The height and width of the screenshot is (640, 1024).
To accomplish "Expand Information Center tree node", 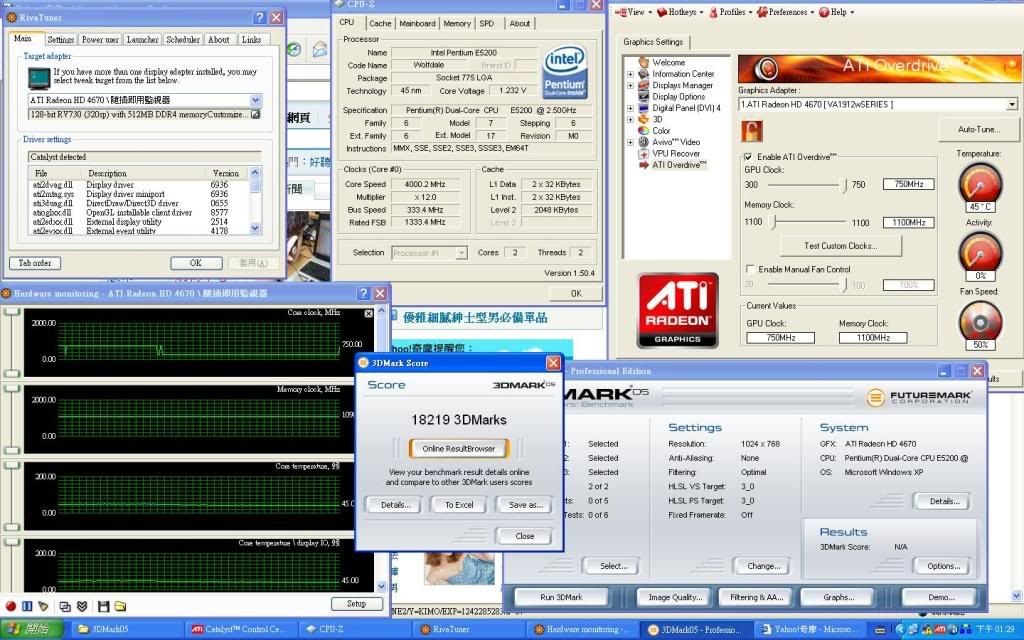I will 630,74.
